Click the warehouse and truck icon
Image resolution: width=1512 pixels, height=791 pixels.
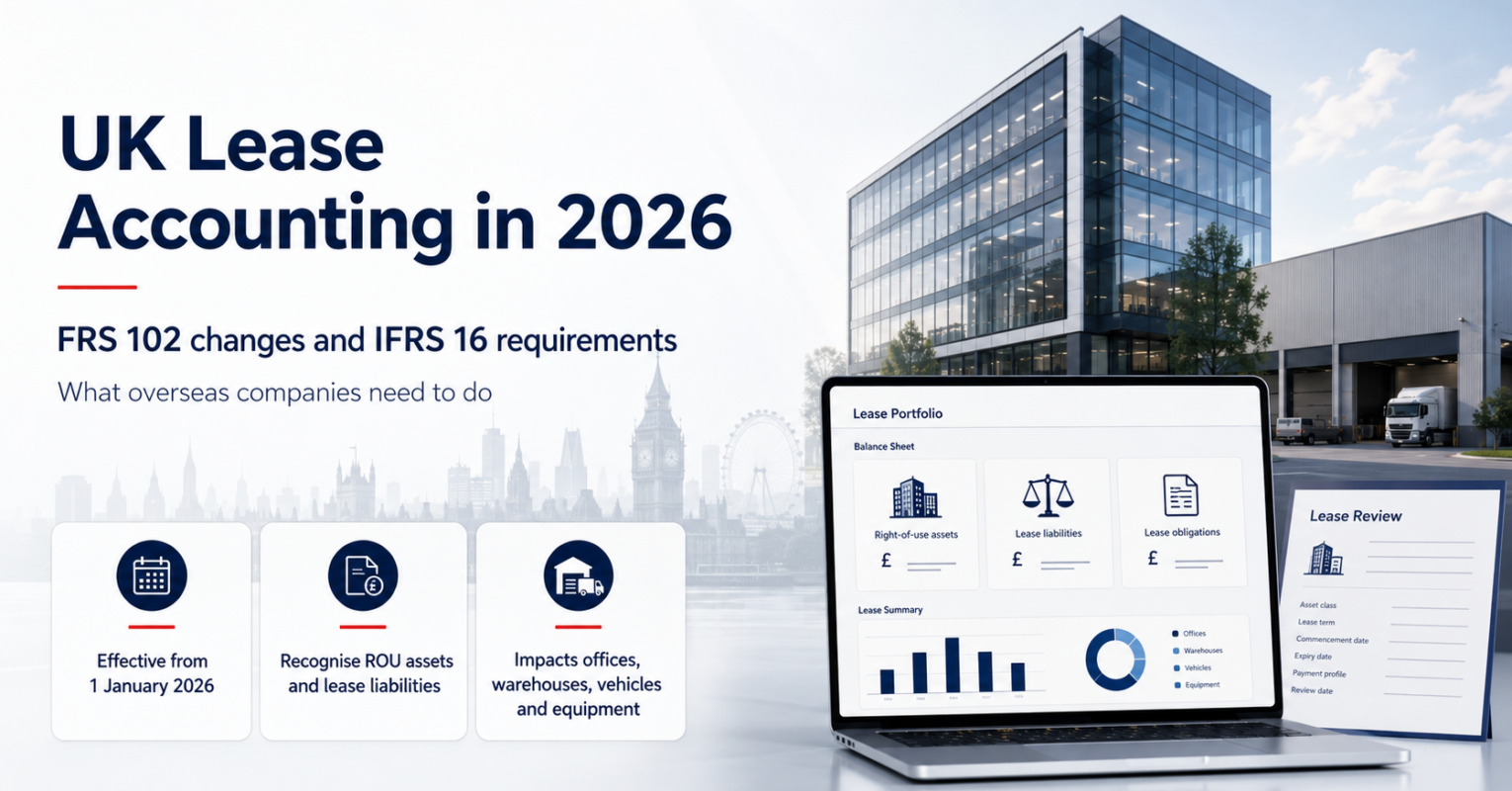[x=578, y=575]
